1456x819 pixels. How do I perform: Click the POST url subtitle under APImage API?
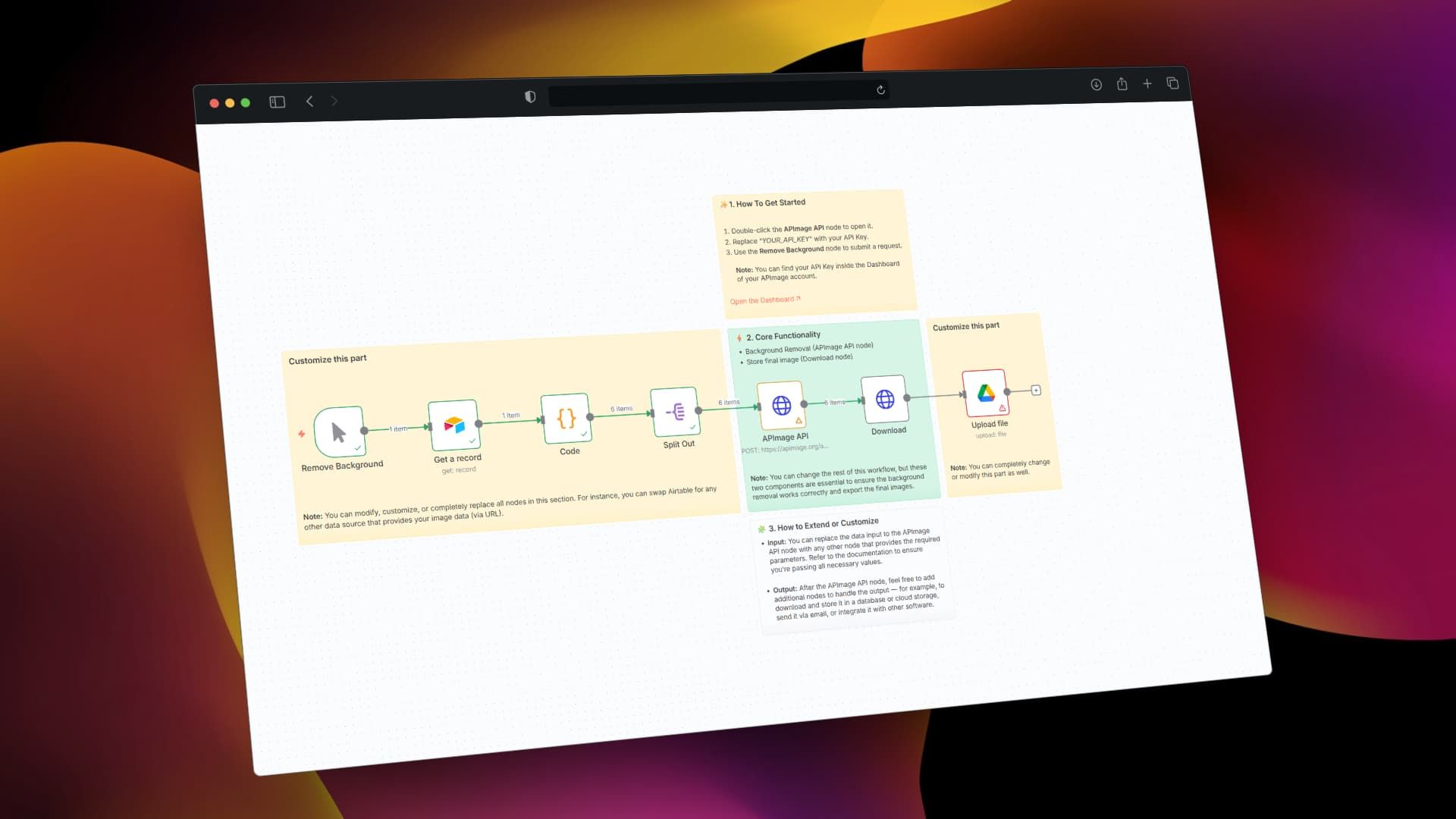click(785, 448)
